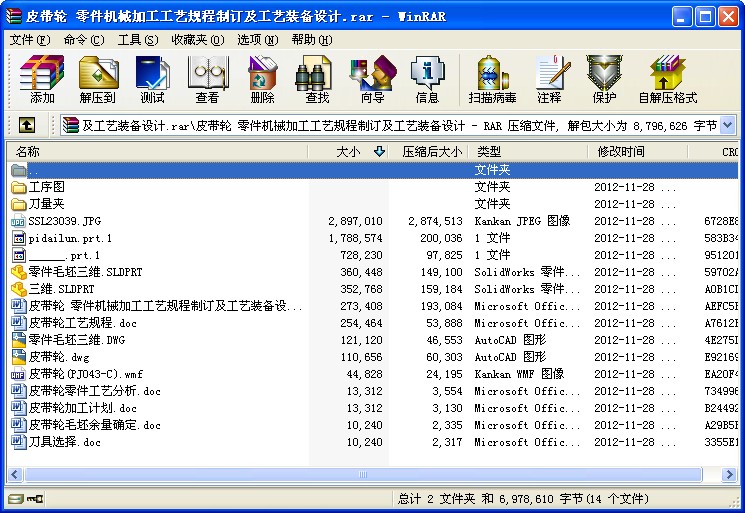Image resolution: width=745 pixels, height=513 pixels.
Task: Click the drive icon in status bar
Action: [x=16, y=499]
